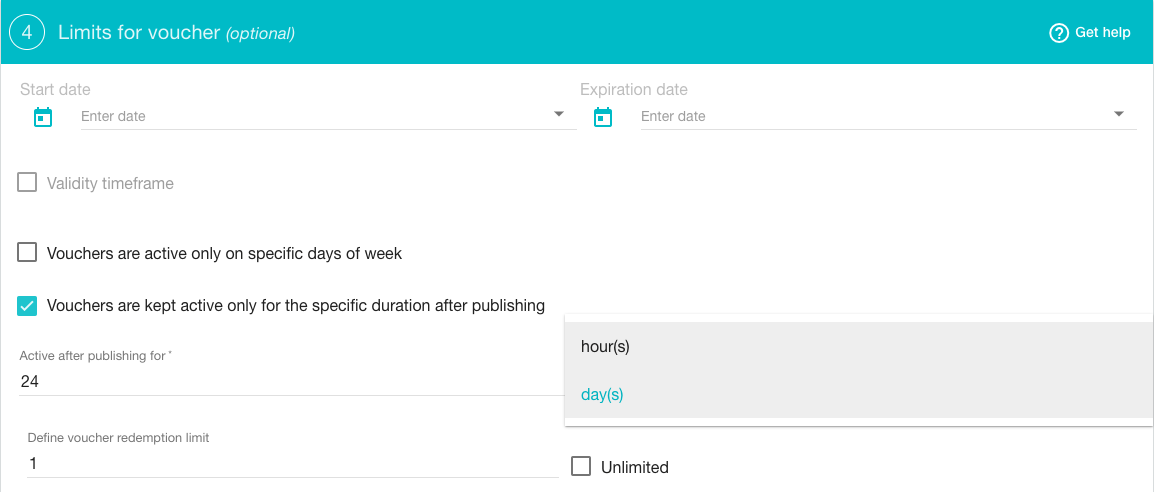Expand the Start date dropdown arrow
This screenshot has width=1154, height=492.
pos(559,114)
